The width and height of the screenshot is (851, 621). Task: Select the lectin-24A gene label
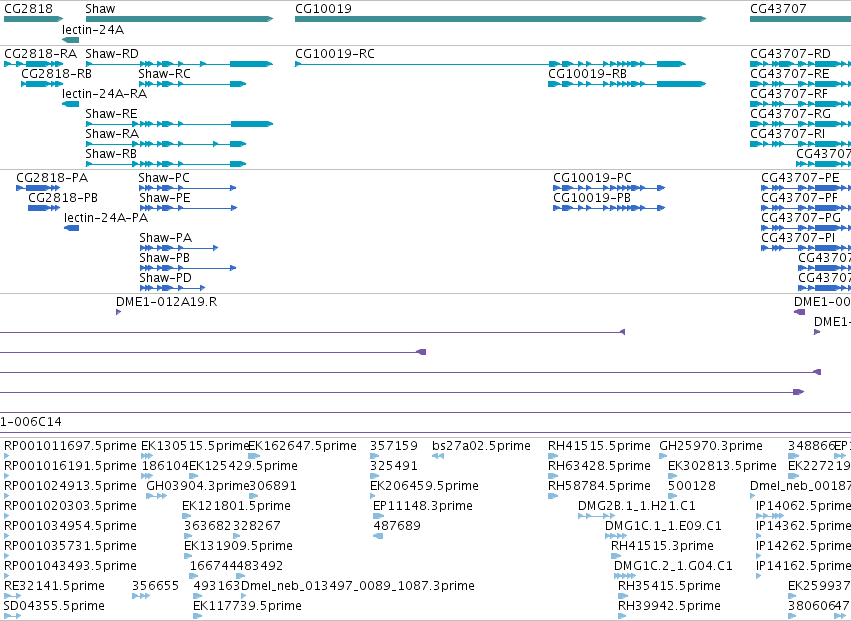click(x=93, y=29)
